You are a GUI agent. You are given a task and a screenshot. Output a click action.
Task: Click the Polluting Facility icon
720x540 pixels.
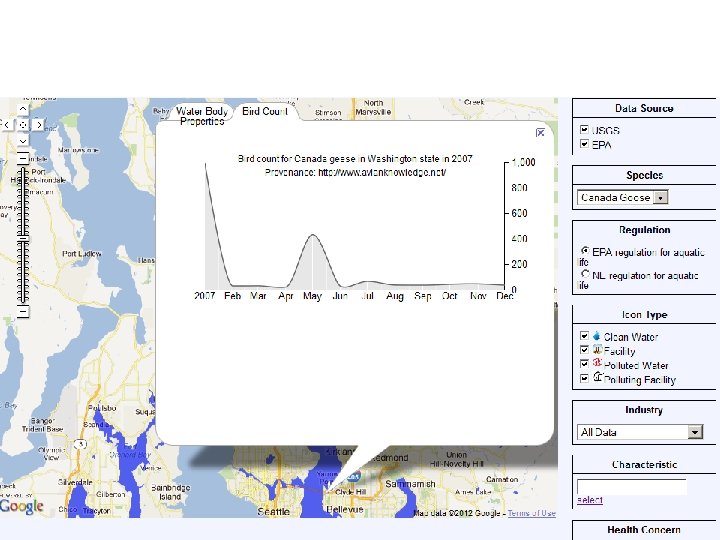click(x=597, y=377)
